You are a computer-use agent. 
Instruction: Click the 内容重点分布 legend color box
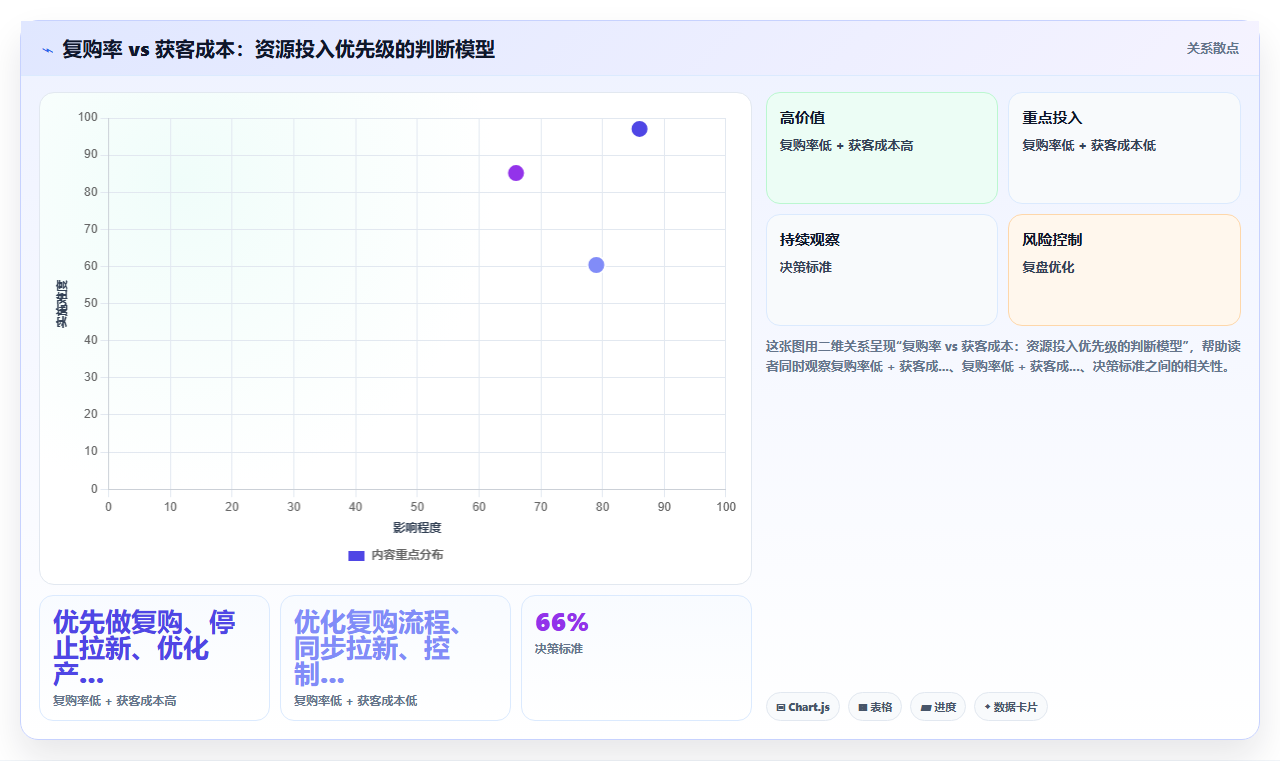coord(356,556)
